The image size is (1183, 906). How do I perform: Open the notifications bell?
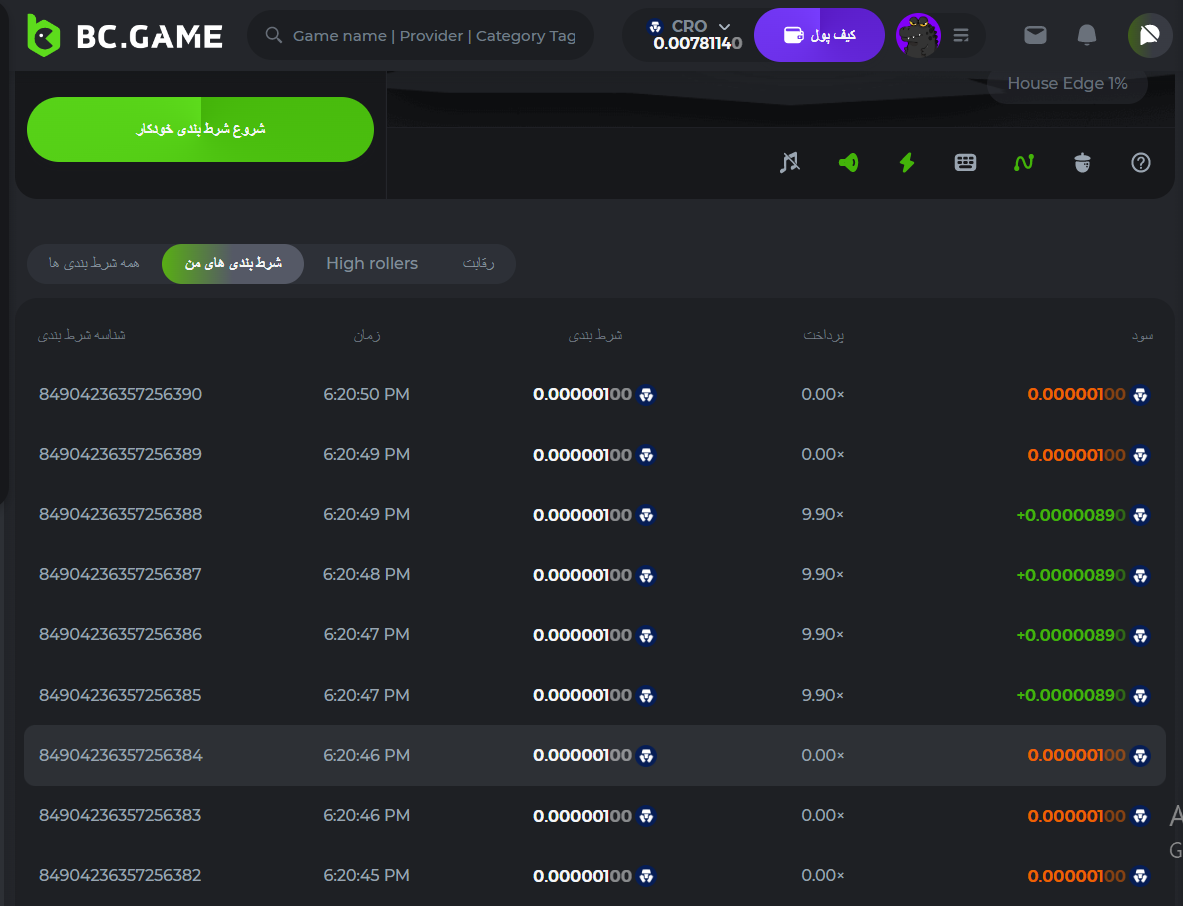(1087, 36)
